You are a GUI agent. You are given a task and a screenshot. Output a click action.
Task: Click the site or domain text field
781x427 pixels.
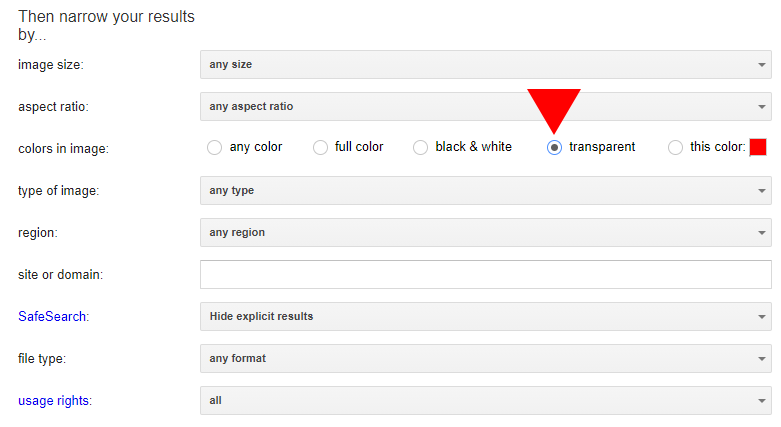click(486, 275)
